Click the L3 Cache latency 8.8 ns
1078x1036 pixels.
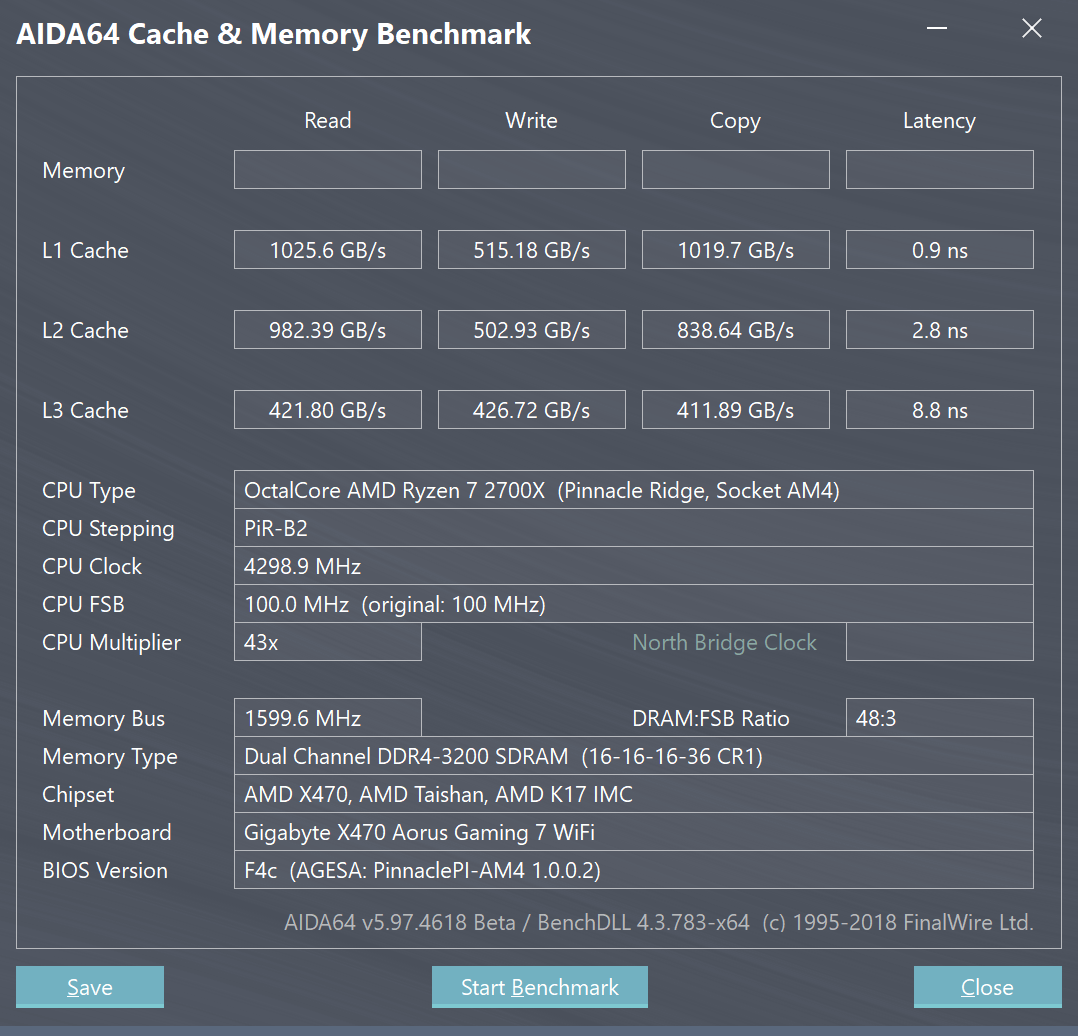940,410
